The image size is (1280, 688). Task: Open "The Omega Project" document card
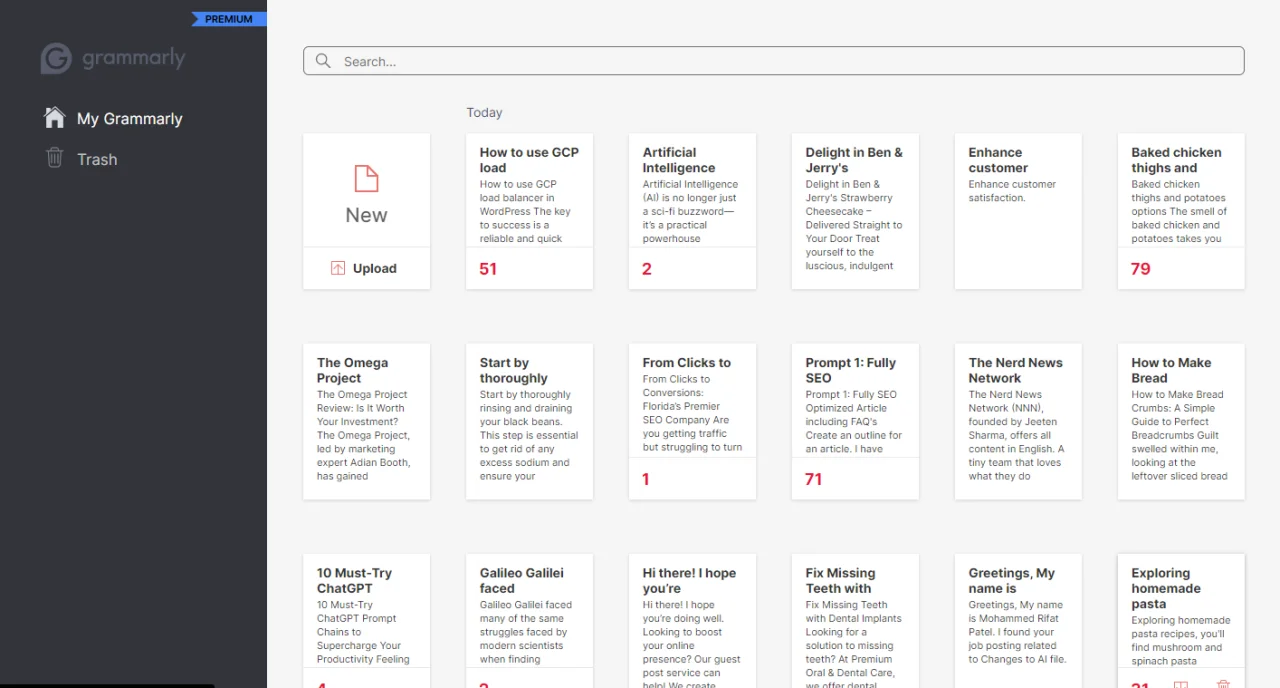click(x=367, y=422)
